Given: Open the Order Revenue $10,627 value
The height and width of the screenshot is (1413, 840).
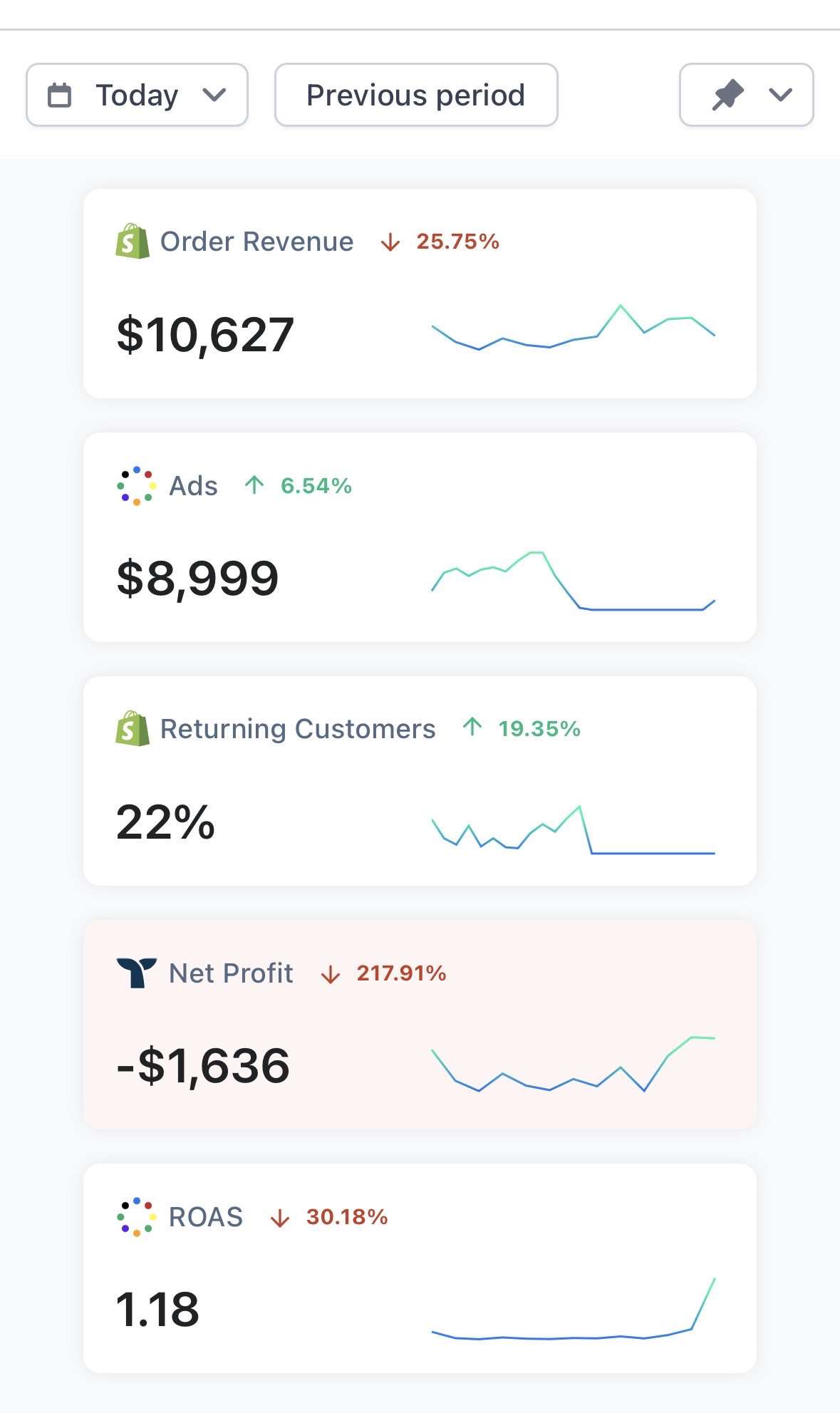Looking at the screenshot, I should pos(205,334).
